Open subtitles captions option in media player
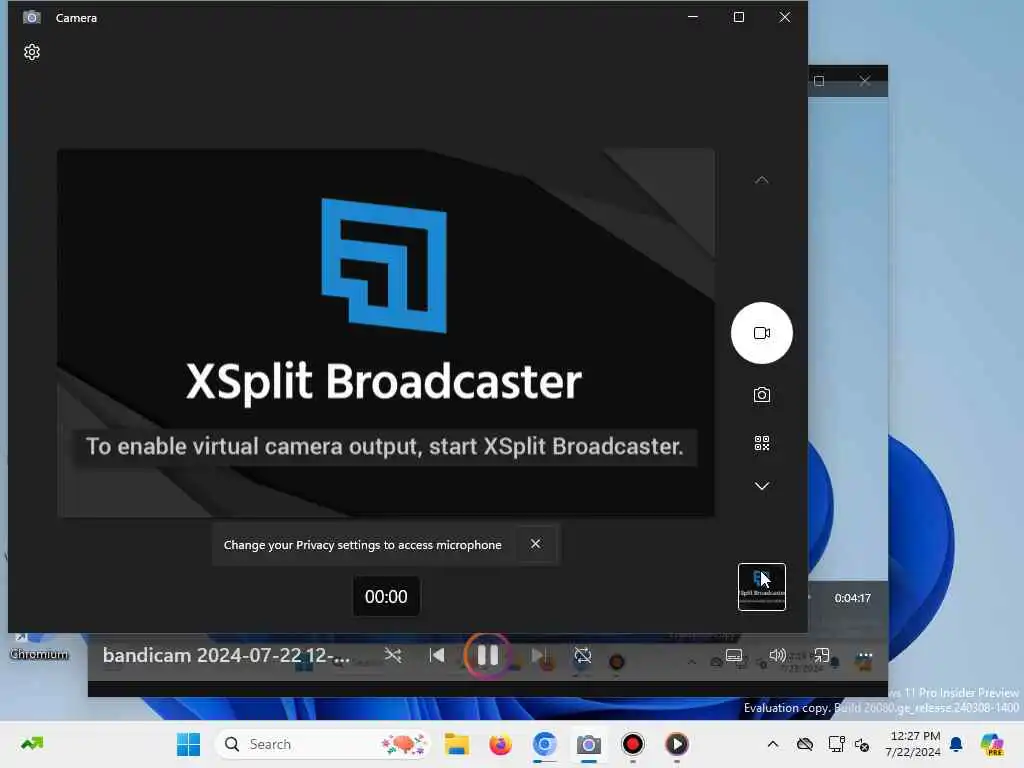This screenshot has height=768, width=1024. [734, 655]
